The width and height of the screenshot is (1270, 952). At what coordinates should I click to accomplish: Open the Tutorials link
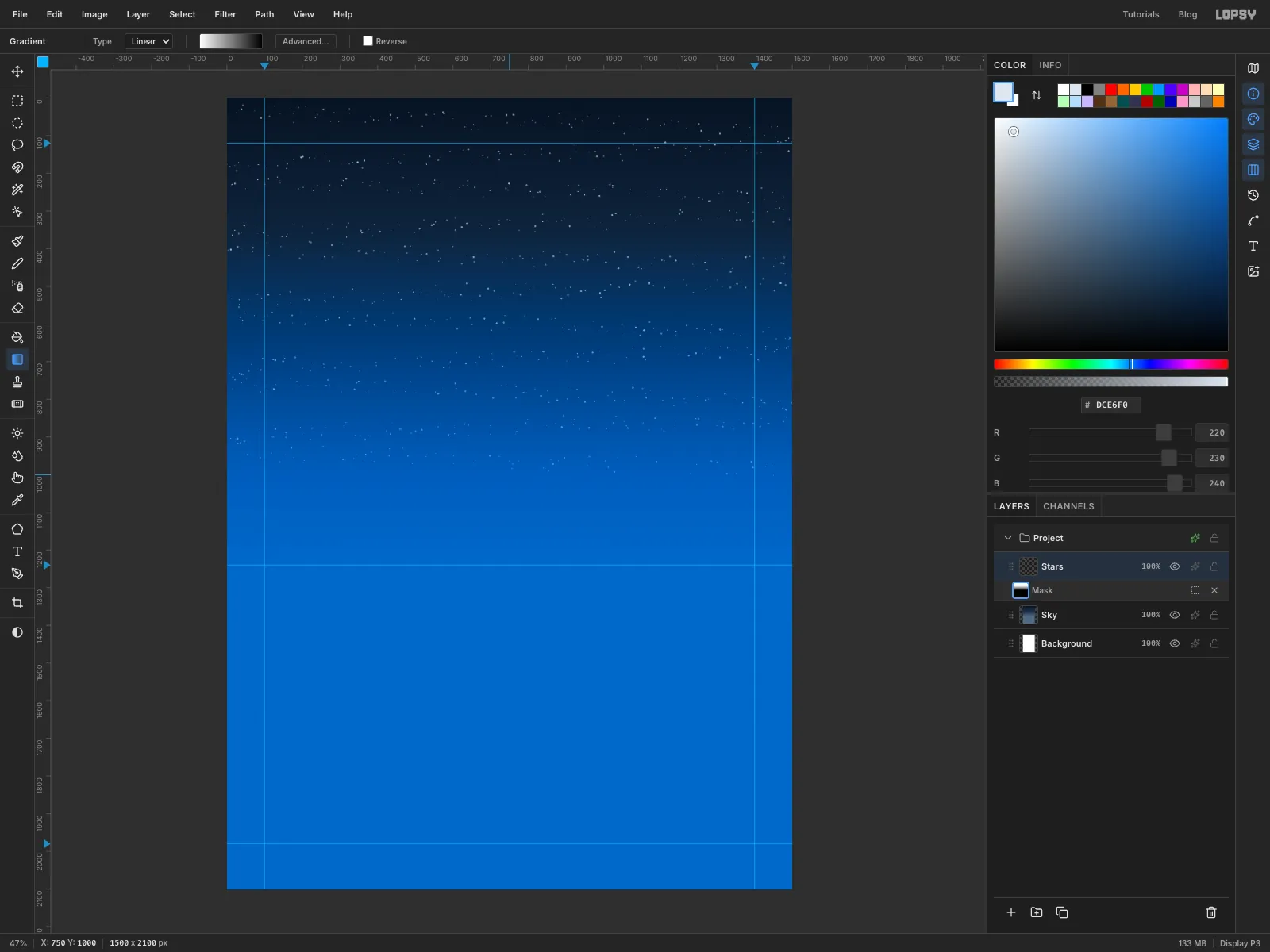tap(1141, 14)
